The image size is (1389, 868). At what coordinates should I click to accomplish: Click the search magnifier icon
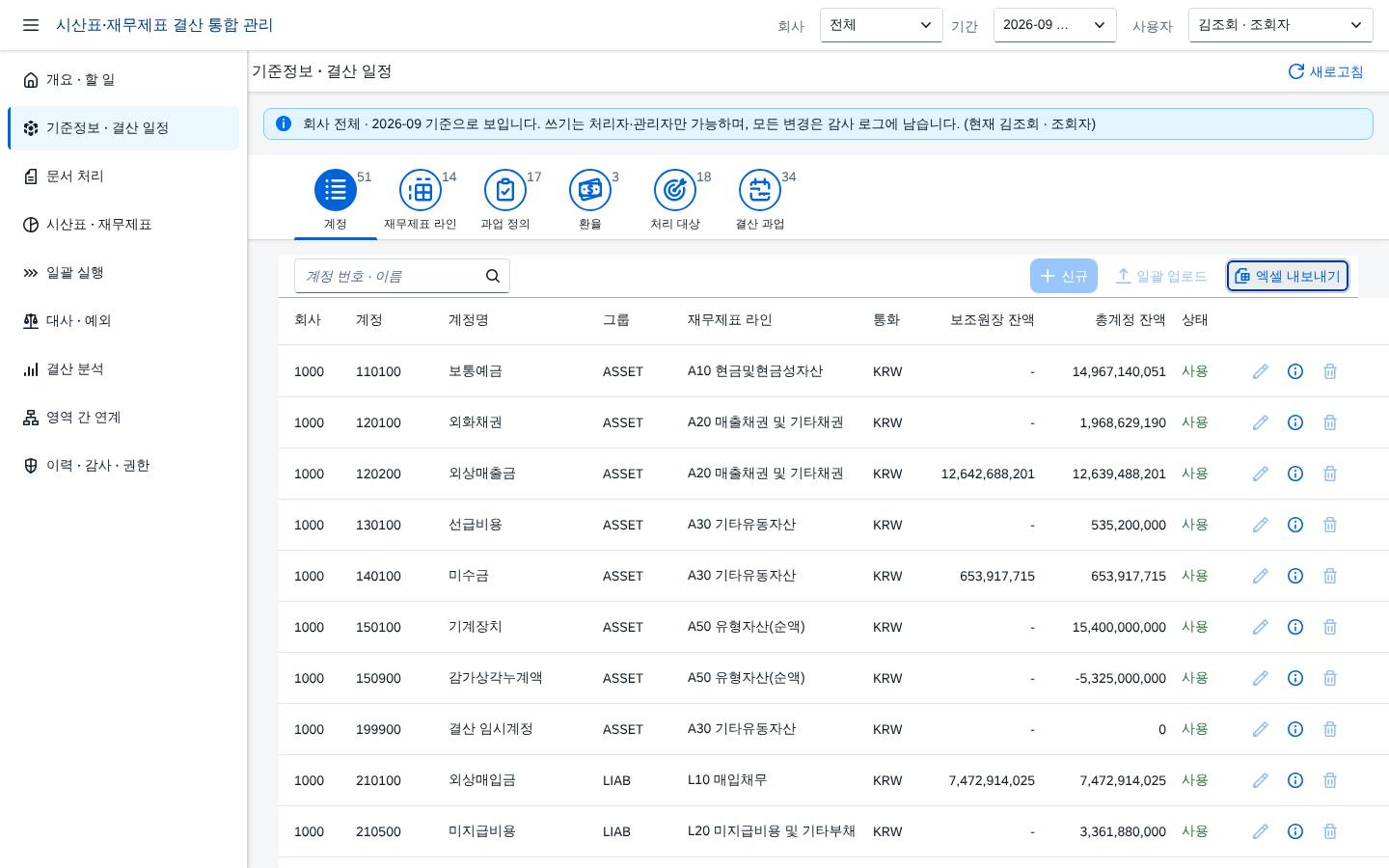[493, 276]
